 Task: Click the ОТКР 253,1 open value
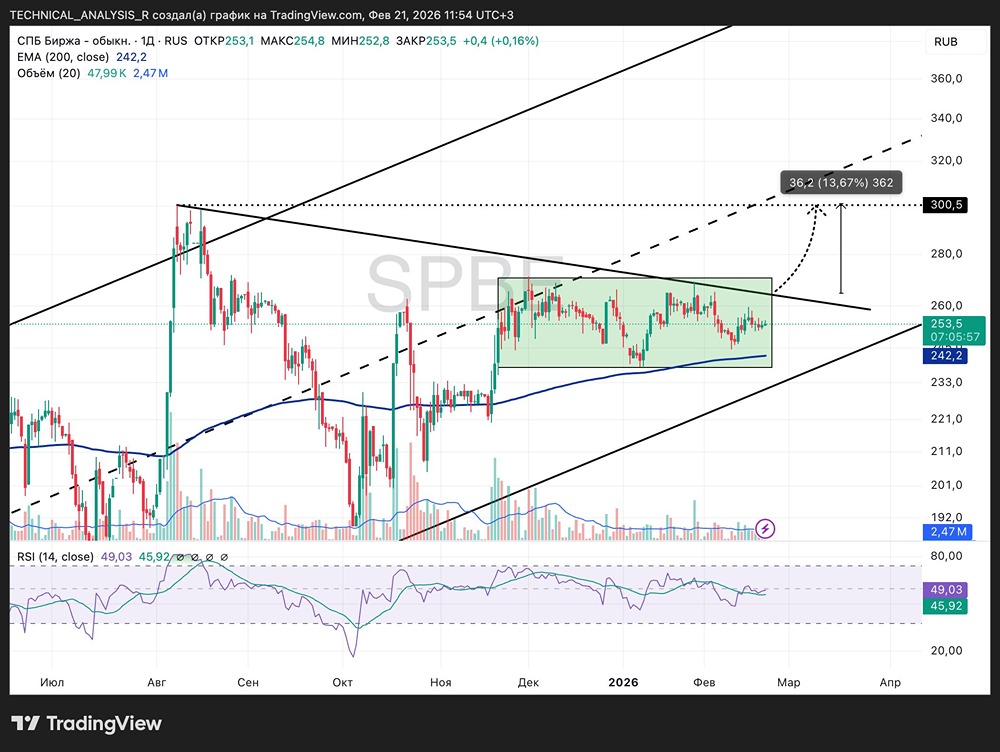click(224, 41)
